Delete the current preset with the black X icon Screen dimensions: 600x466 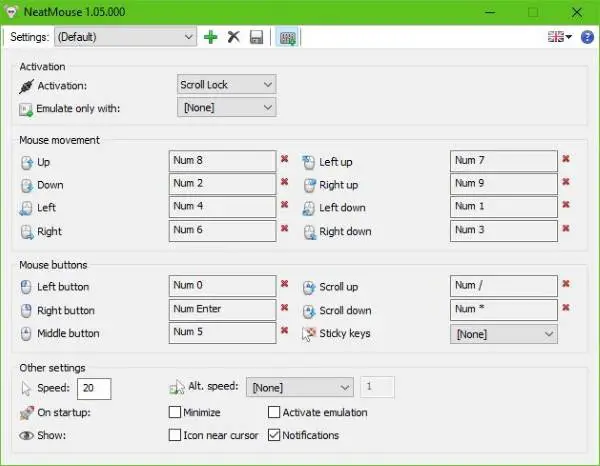point(233,37)
